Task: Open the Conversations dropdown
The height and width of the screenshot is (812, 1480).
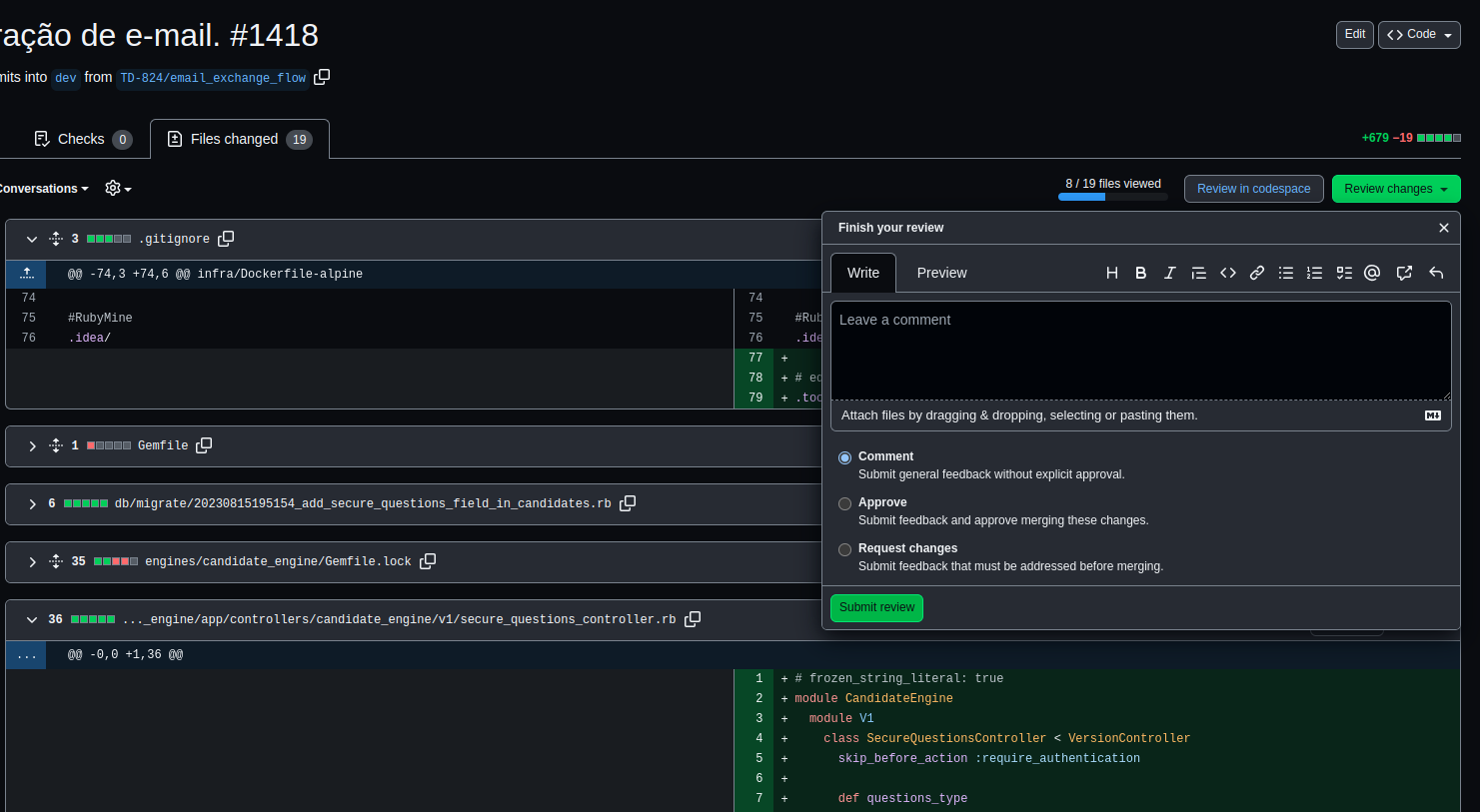Action: [x=43, y=189]
